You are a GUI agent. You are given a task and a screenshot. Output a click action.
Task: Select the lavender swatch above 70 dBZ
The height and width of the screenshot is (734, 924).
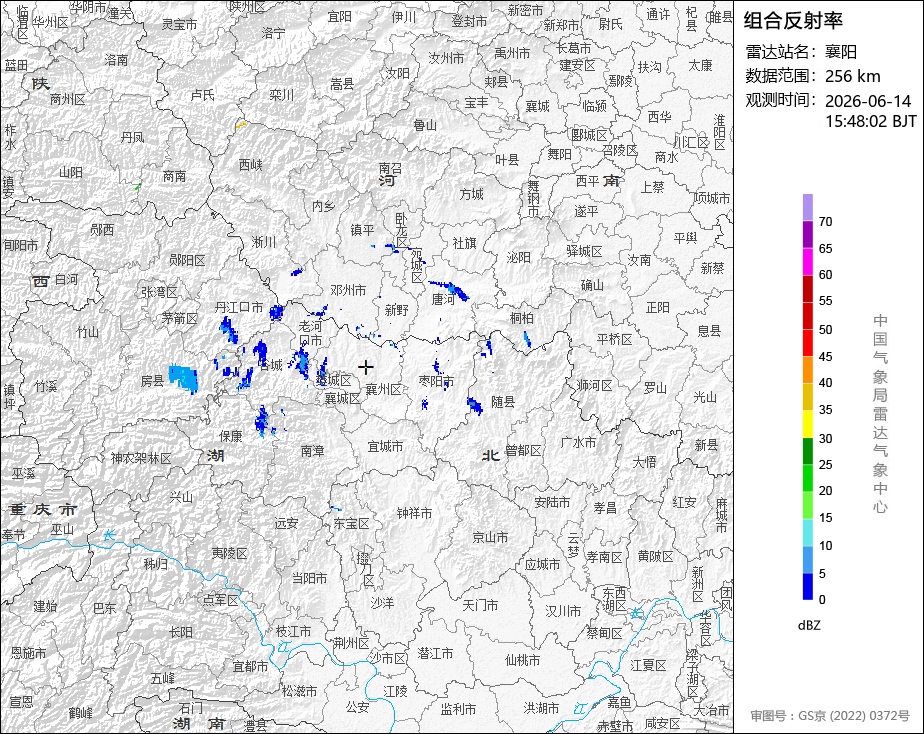808,207
